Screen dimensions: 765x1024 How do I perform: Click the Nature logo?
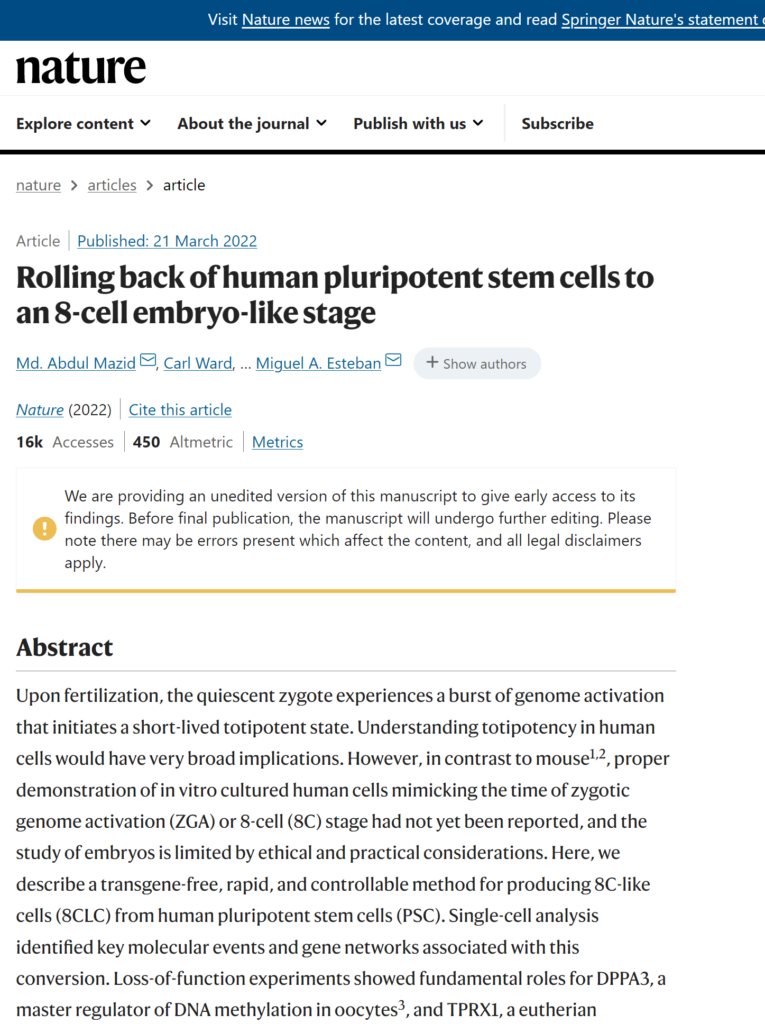tap(81, 69)
